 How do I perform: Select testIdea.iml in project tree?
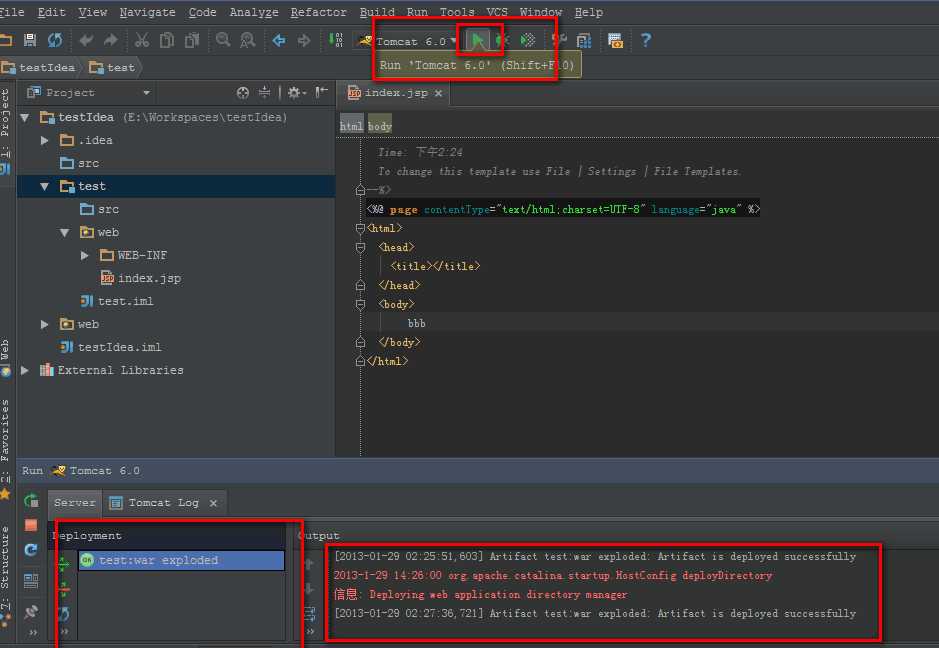tap(111, 347)
